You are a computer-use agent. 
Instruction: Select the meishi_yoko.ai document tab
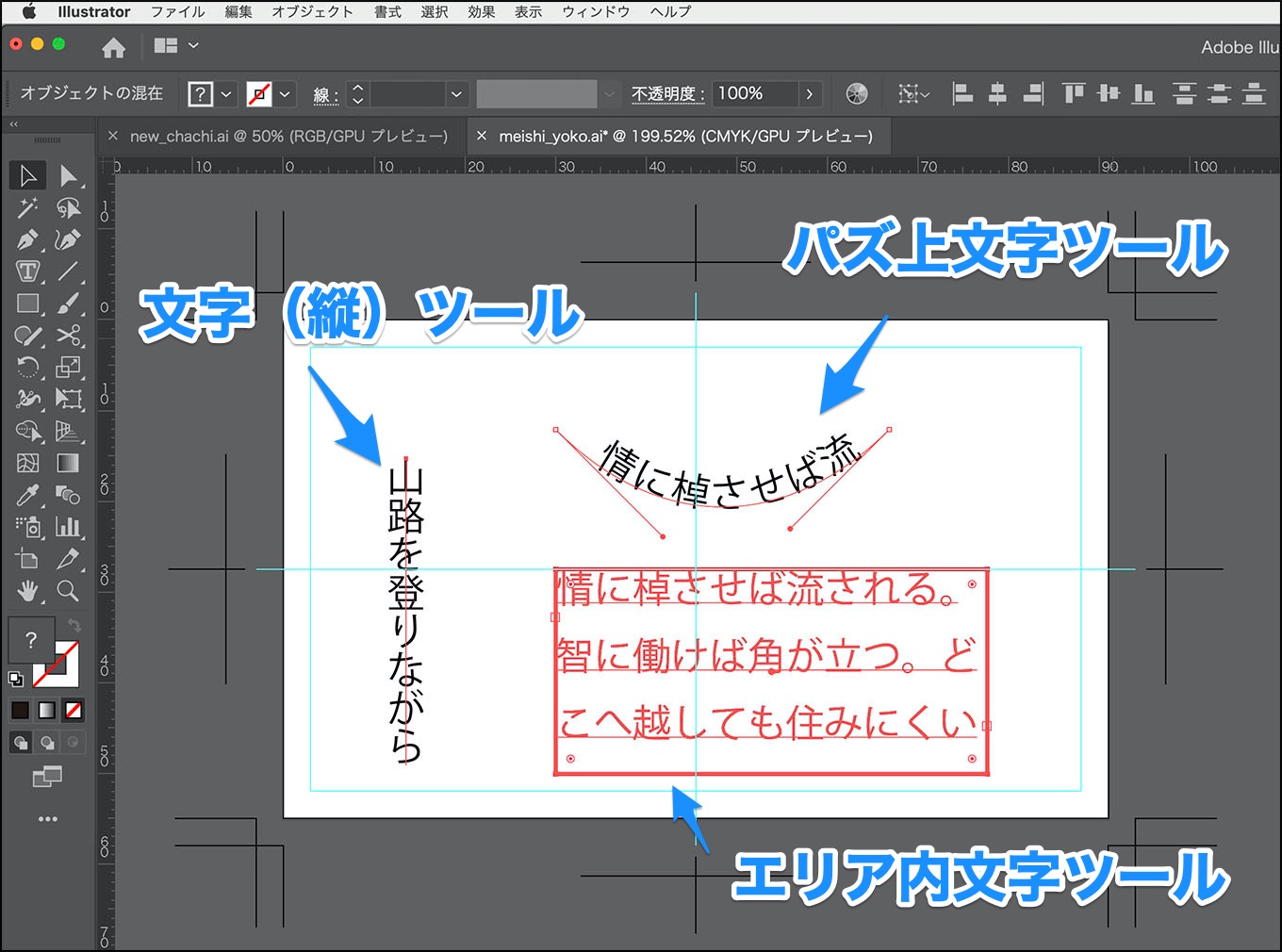[x=685, y=137]
